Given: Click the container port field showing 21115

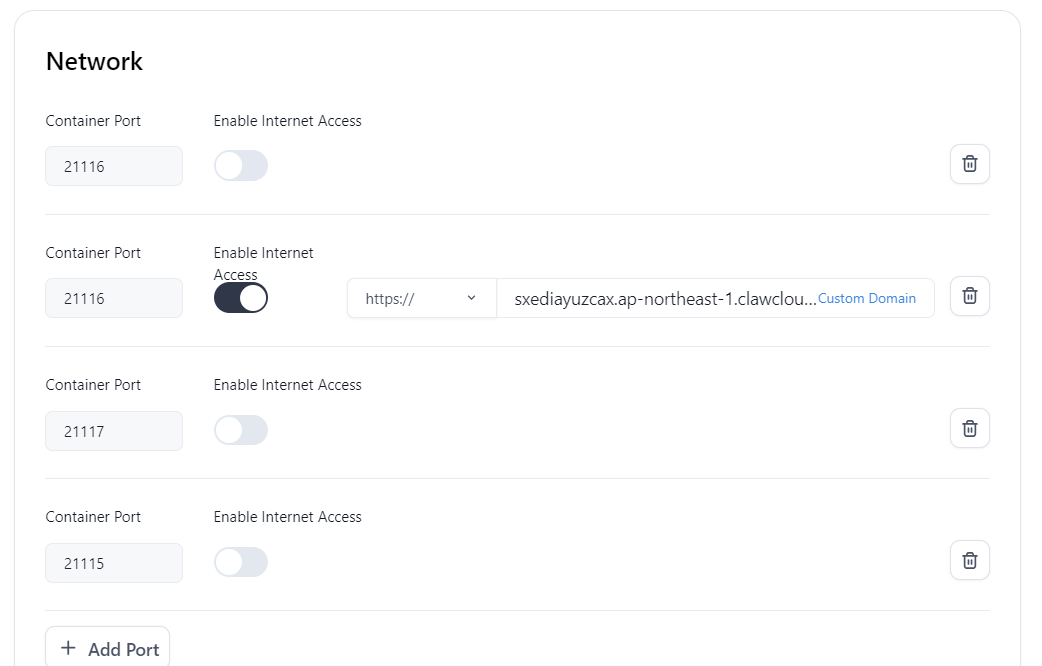Looking at the screenshot, I should coord(114,563).
